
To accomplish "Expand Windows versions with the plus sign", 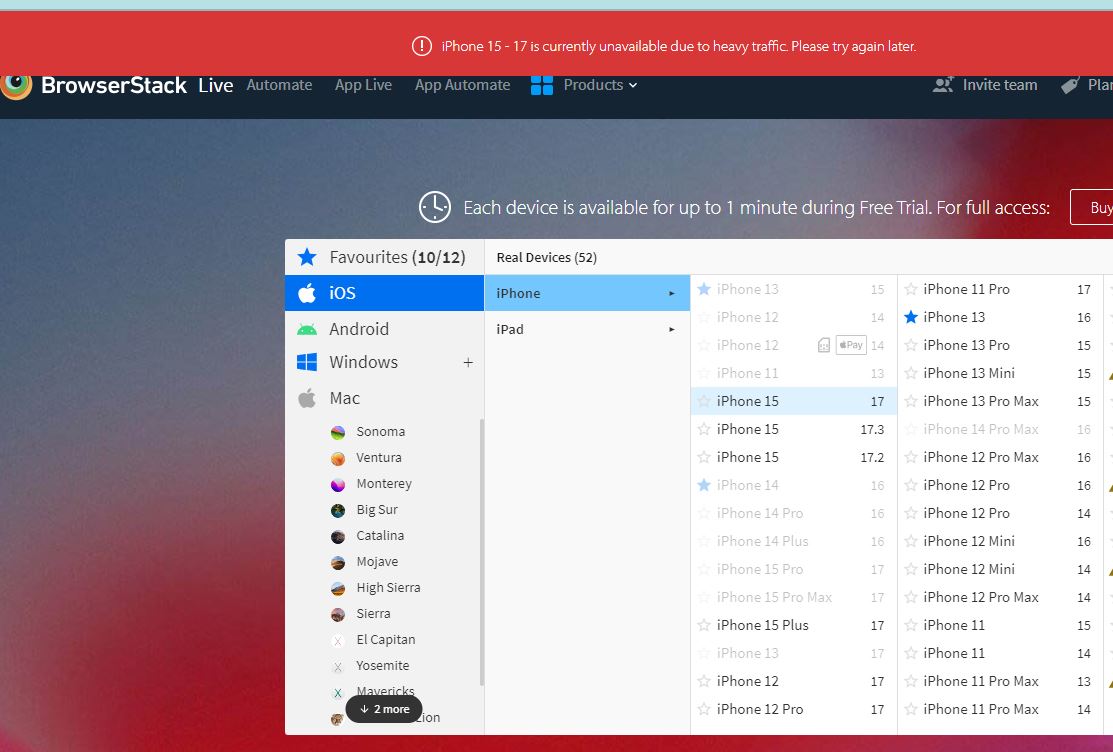I will pyautogui.click(x=468, y=362).
